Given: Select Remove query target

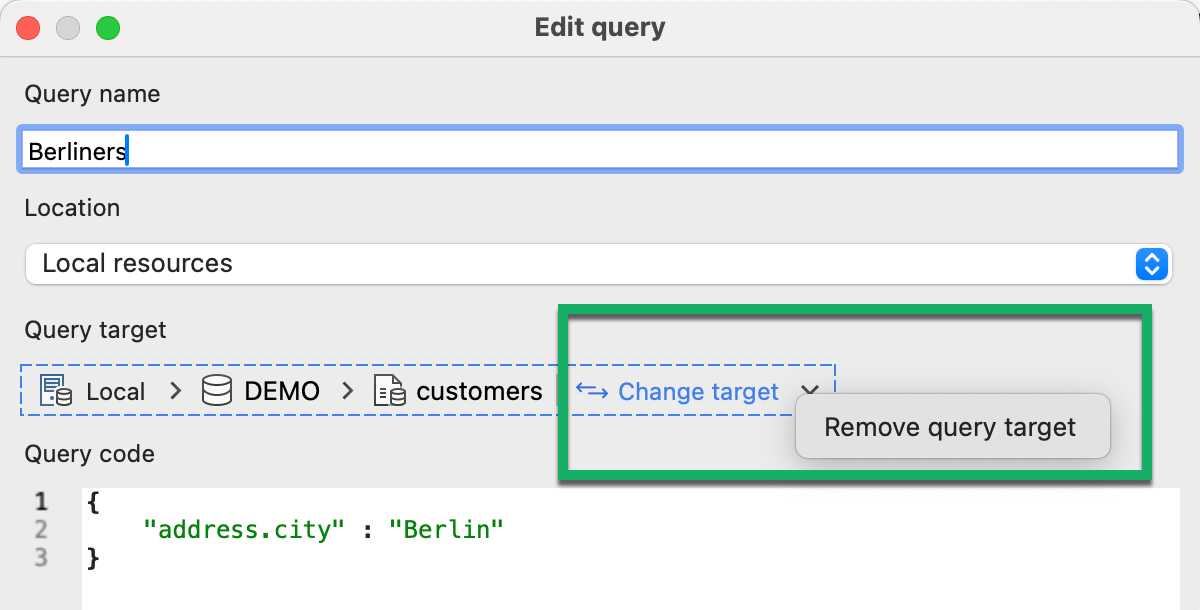Looking at the screenshot, I should (951, 426).
